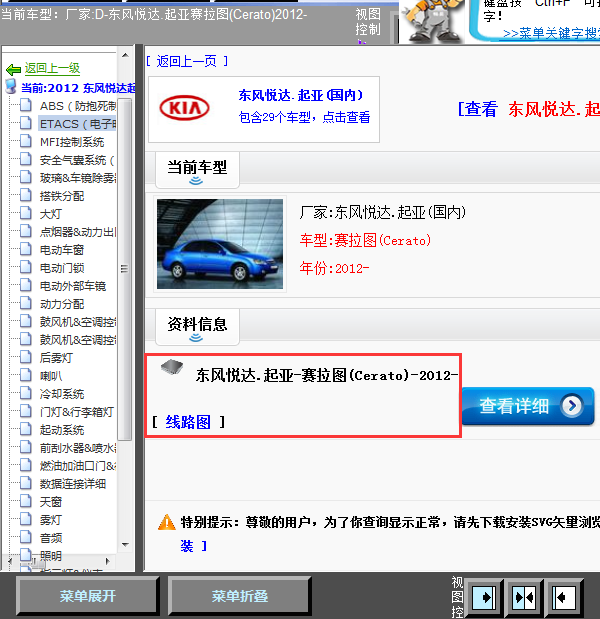The image size is (600, 619).
Task: Click the page icon next to 后雾灯
Action: [x=26, y=356]
